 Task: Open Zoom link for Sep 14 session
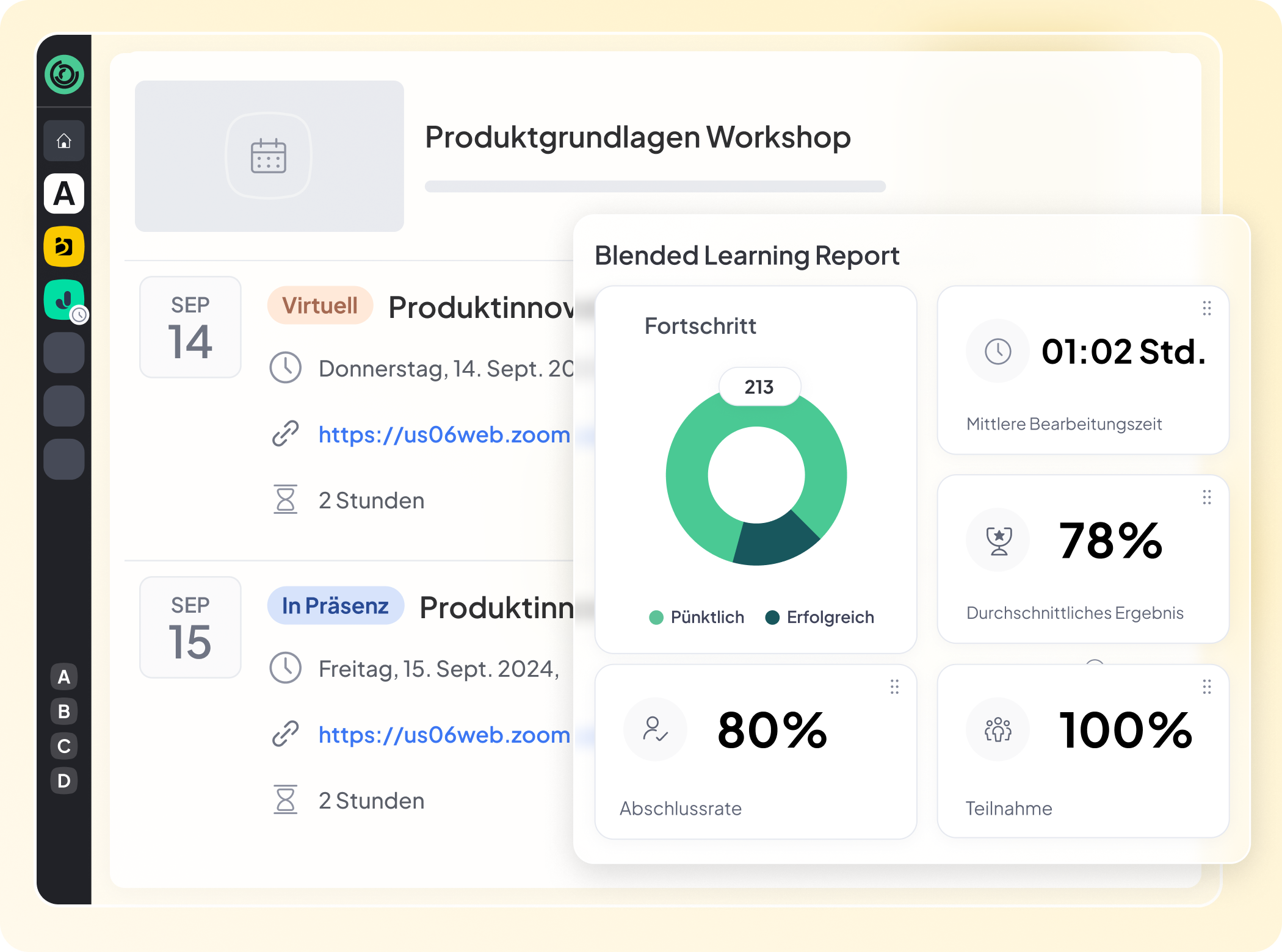pos(444,435)
